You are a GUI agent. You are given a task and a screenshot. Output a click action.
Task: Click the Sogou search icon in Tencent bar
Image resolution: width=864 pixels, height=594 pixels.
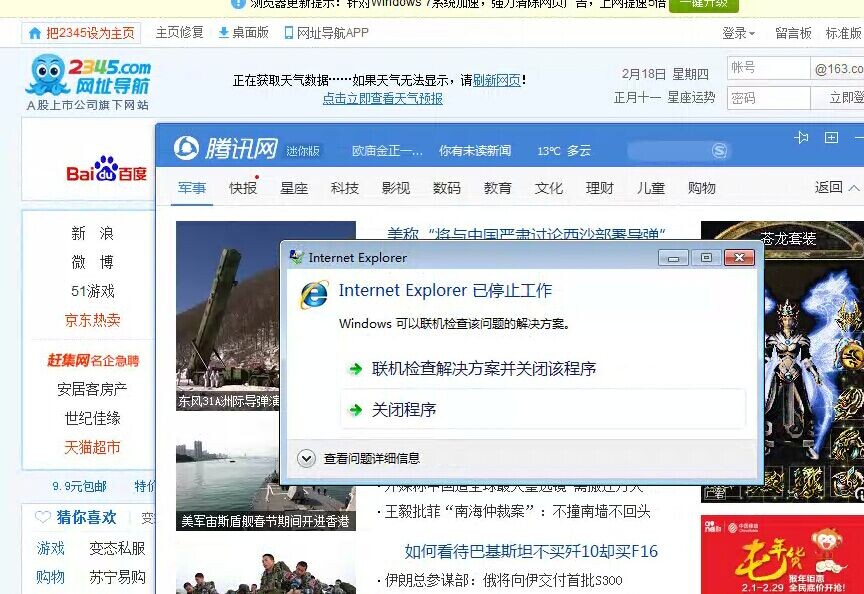tap(719, 150)
